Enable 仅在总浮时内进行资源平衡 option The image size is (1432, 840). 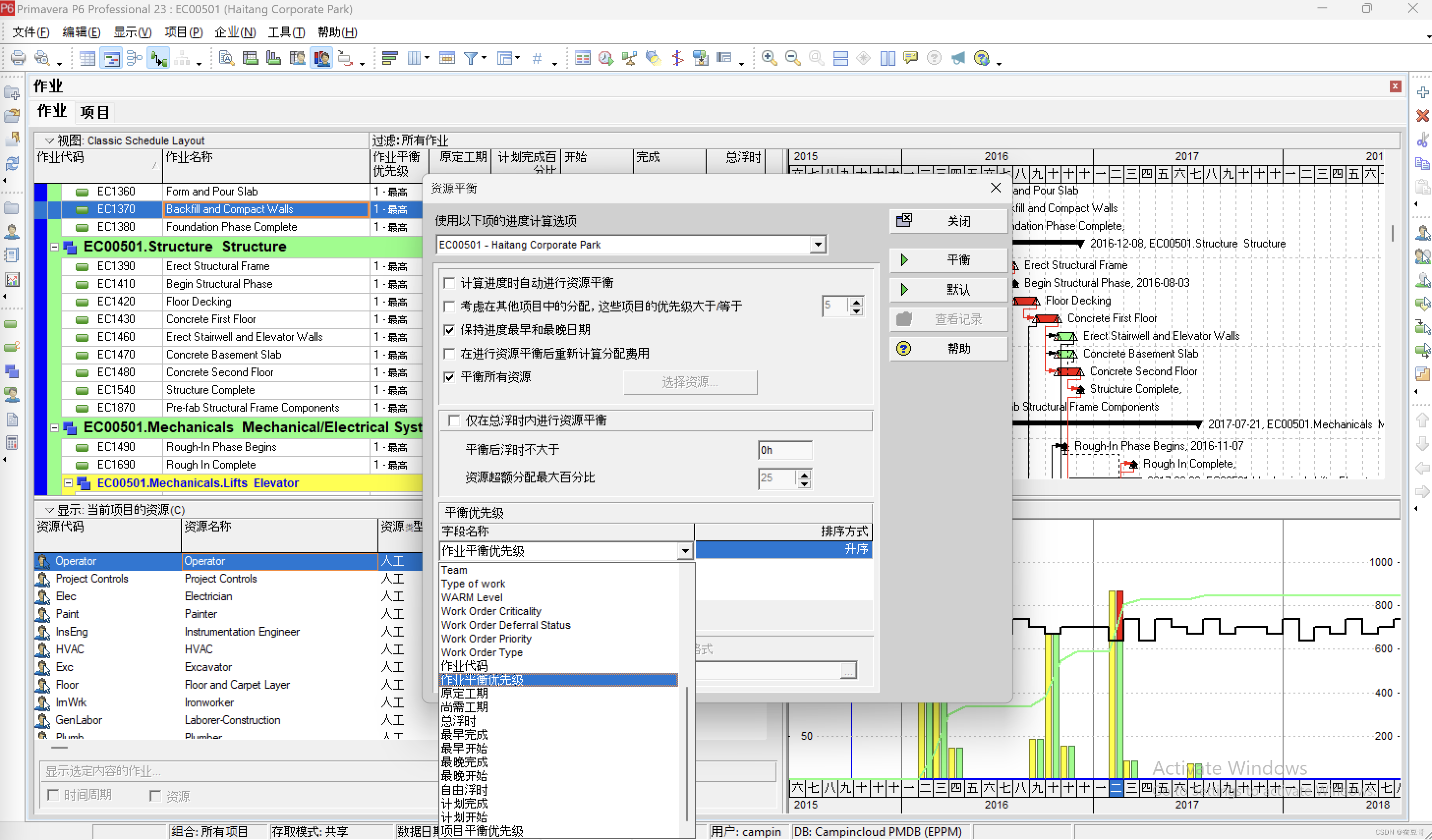[454, 420]
